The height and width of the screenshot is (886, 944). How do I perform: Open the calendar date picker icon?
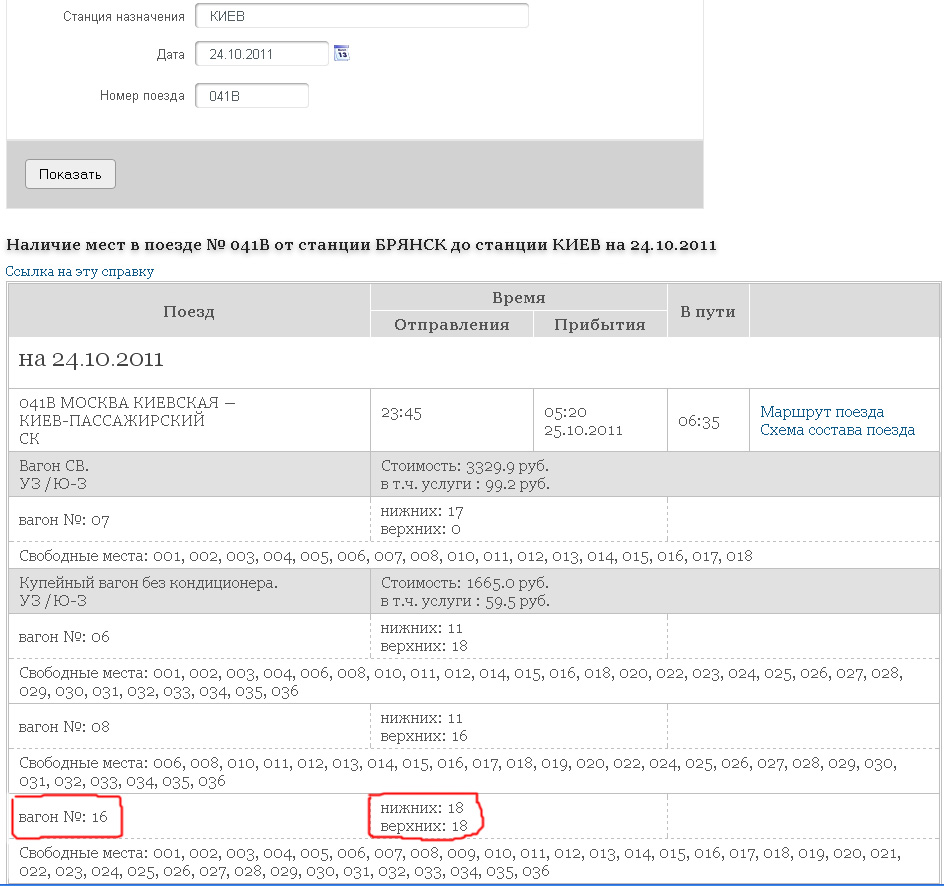pos(342,53)
